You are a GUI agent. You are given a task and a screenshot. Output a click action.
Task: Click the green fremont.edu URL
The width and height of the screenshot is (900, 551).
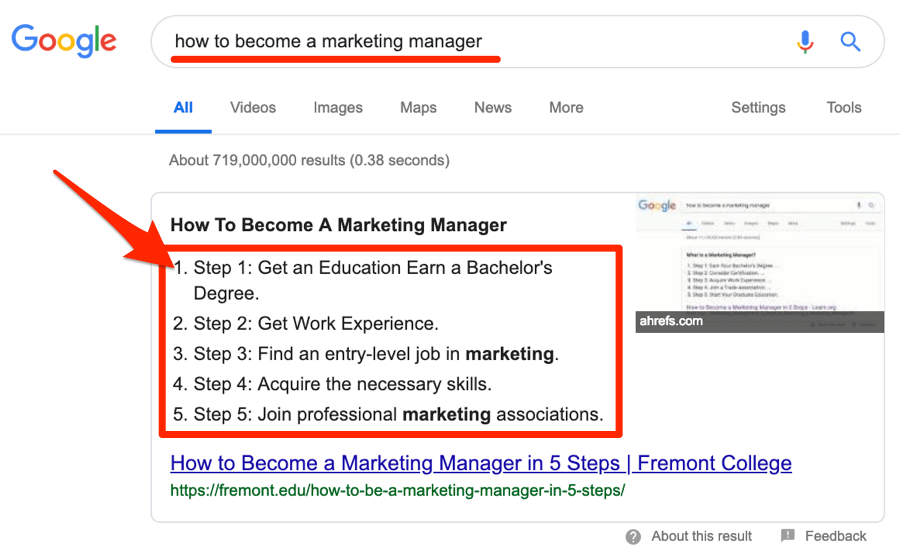pos(397,491)
